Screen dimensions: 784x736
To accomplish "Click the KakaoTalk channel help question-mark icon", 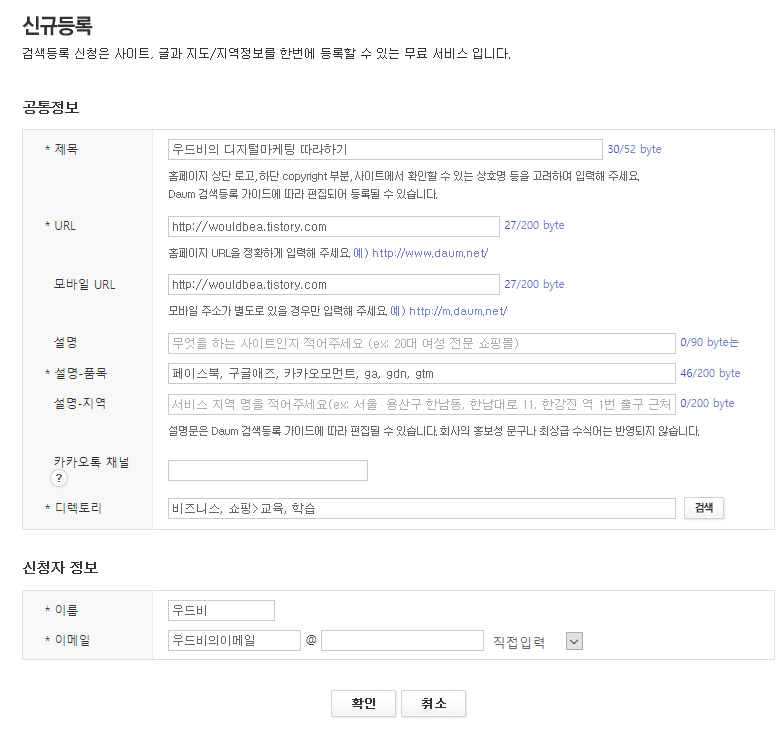I will click(x=59, y=478).
